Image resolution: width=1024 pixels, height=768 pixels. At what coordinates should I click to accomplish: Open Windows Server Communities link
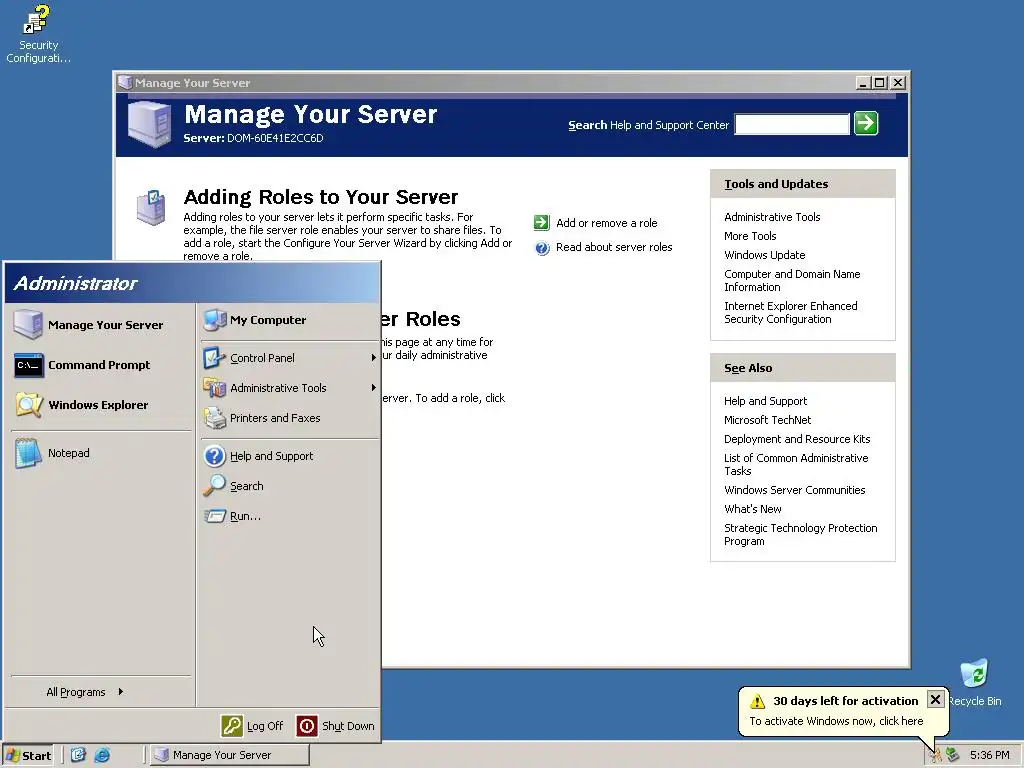[x=794, y=490]
